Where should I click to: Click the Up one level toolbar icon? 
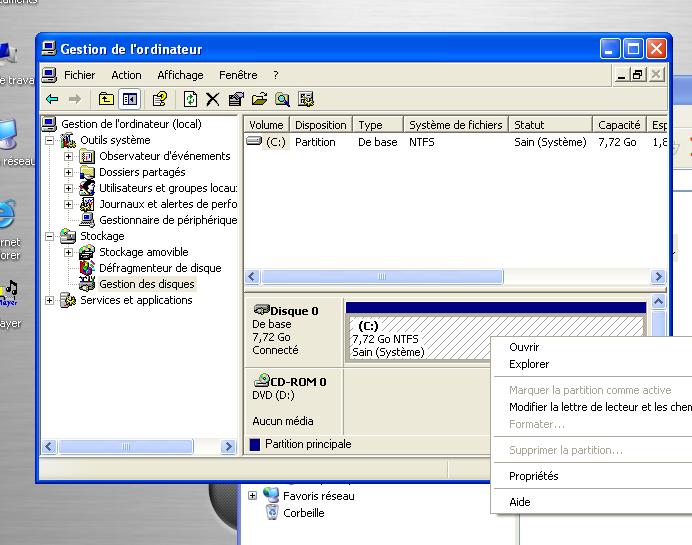pyautogui.click(x=106, y=99)
